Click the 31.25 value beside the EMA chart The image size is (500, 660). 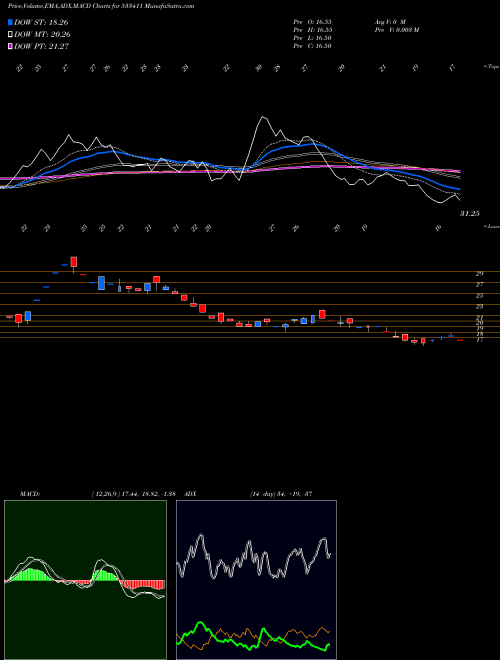470,214
